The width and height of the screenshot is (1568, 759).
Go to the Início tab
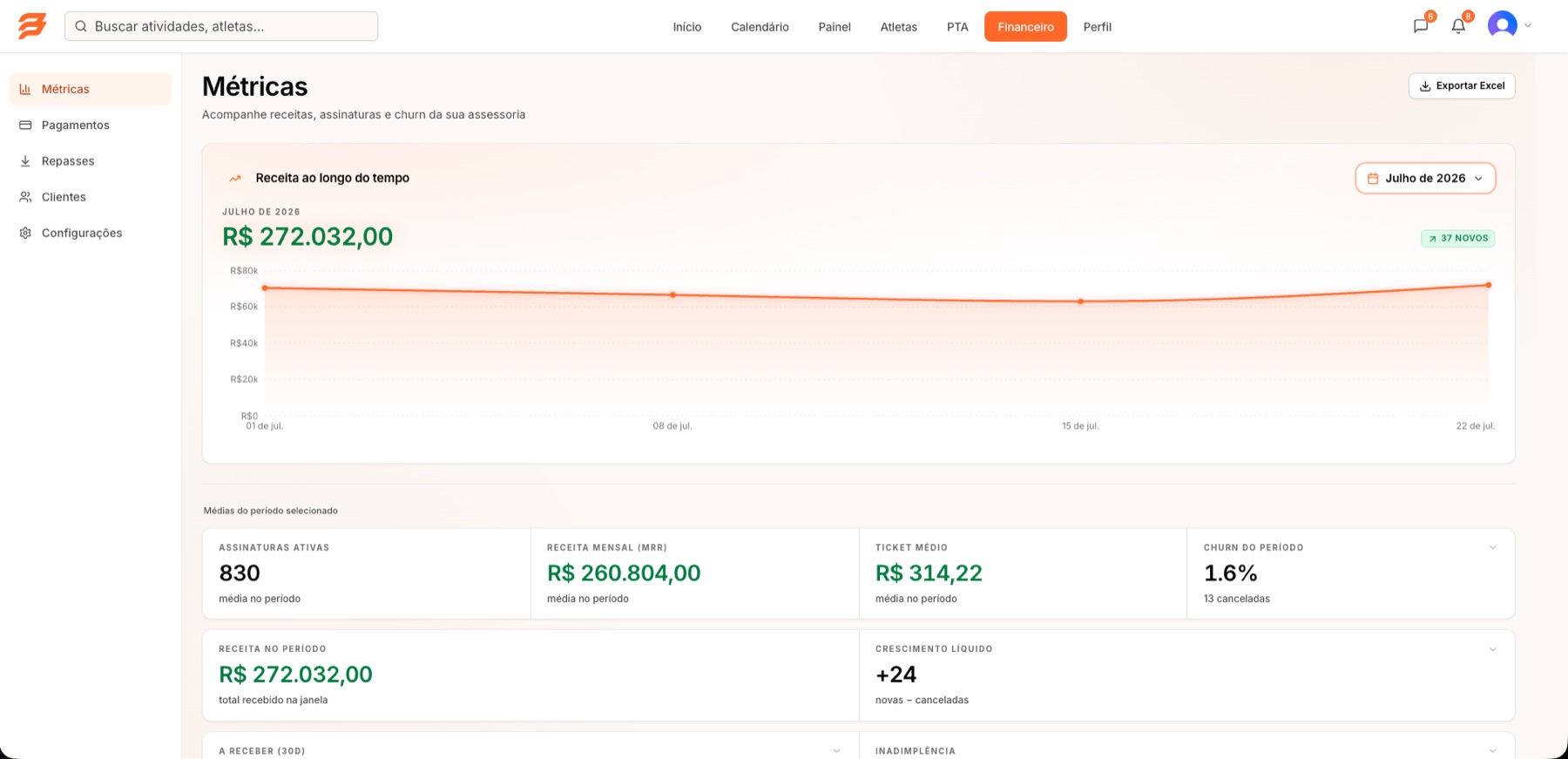click(686, 27)
